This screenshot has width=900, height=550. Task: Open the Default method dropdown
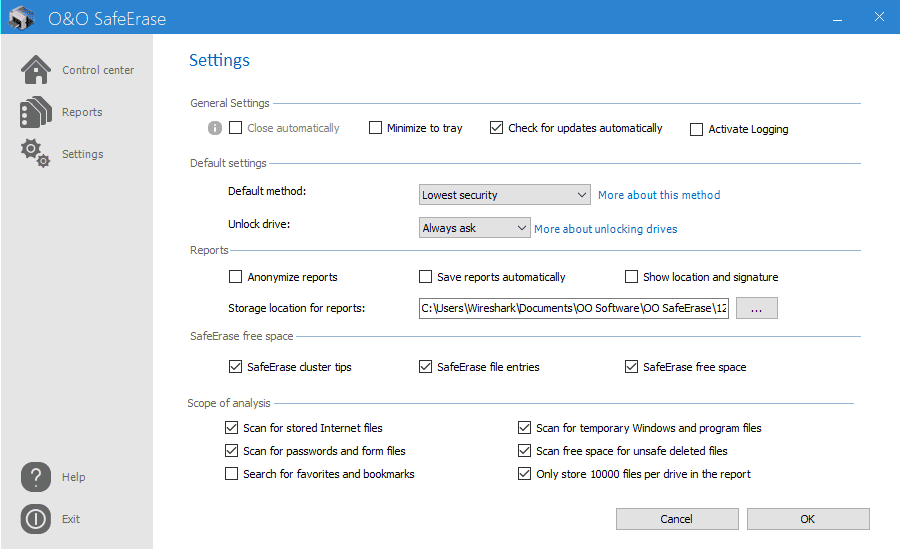(x=505, y=195)
